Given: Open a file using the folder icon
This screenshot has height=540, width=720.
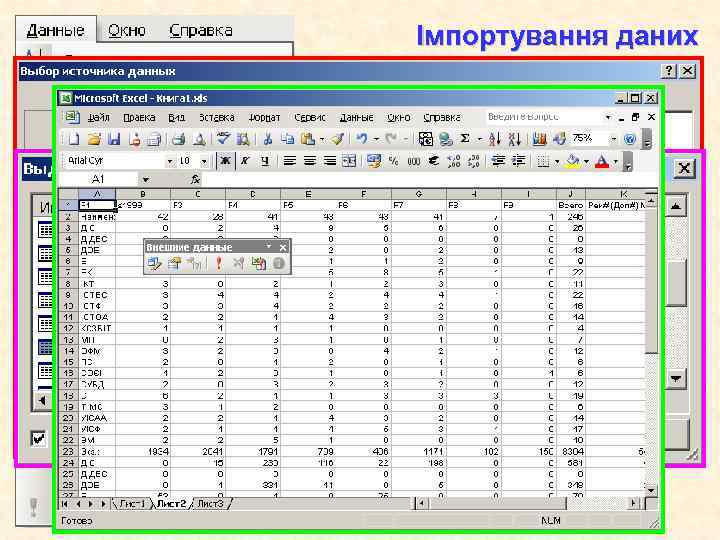Looking at the screenshot, I should (94, 139).
